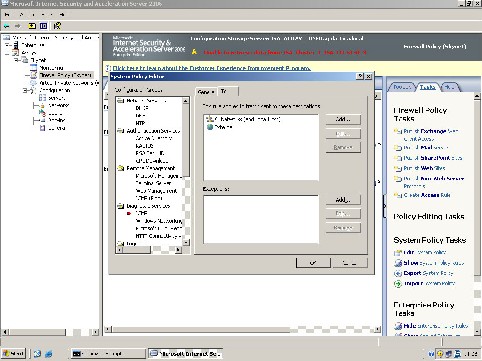Click right arrow of main pane horizontal scrollbar

click(377, 329)
